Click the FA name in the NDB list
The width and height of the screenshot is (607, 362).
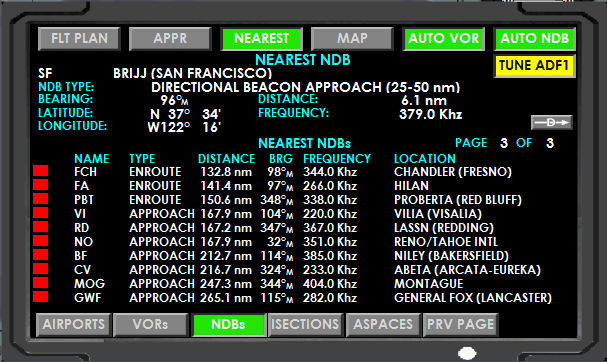point(82,186)
